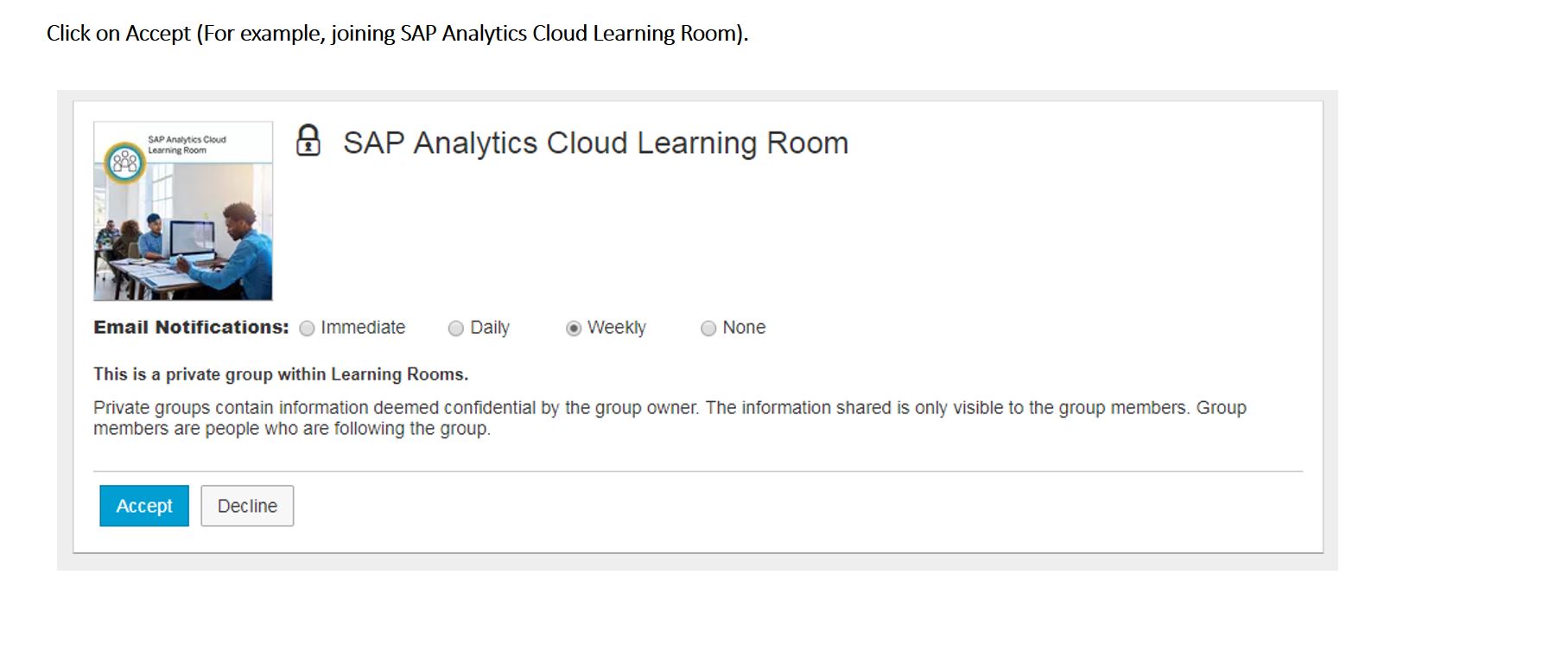
Task: Accept the Learning Room invitation
Action: [143, 506]
